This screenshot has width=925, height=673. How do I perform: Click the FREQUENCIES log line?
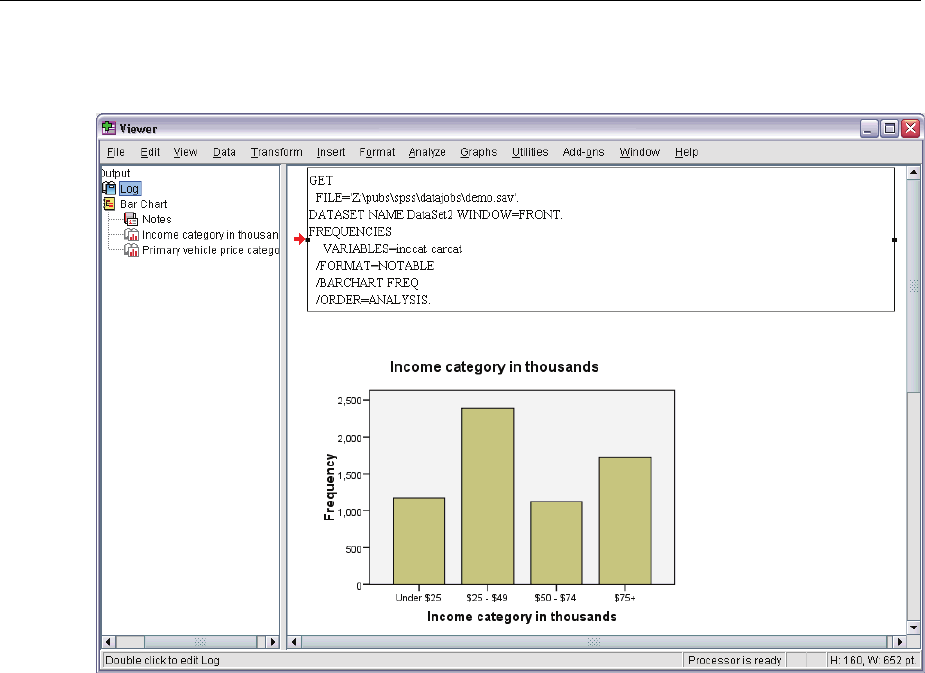point(350,232)
